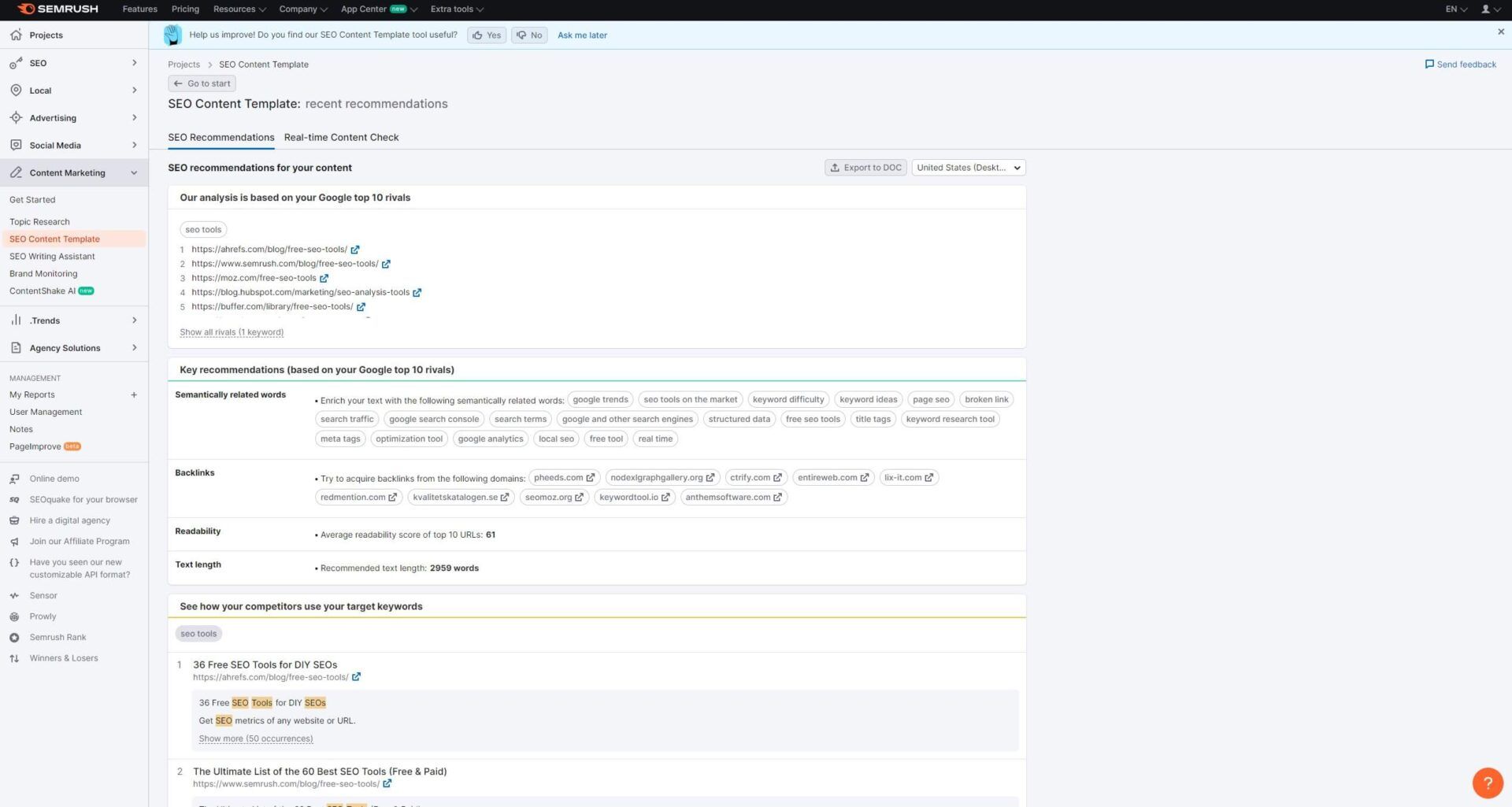The height and width of the screenshot is (807, 1512).
Task: Click the Winners & Losers arrows icon
Action: 14,659
